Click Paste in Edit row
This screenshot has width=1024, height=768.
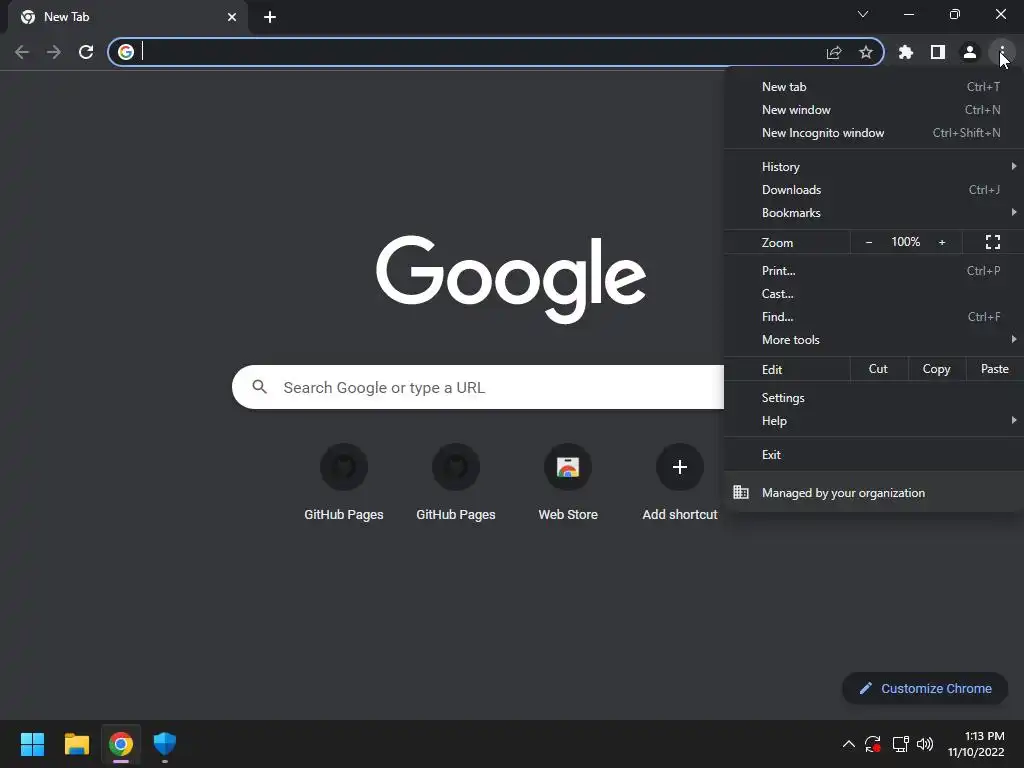tap(994, 369)
